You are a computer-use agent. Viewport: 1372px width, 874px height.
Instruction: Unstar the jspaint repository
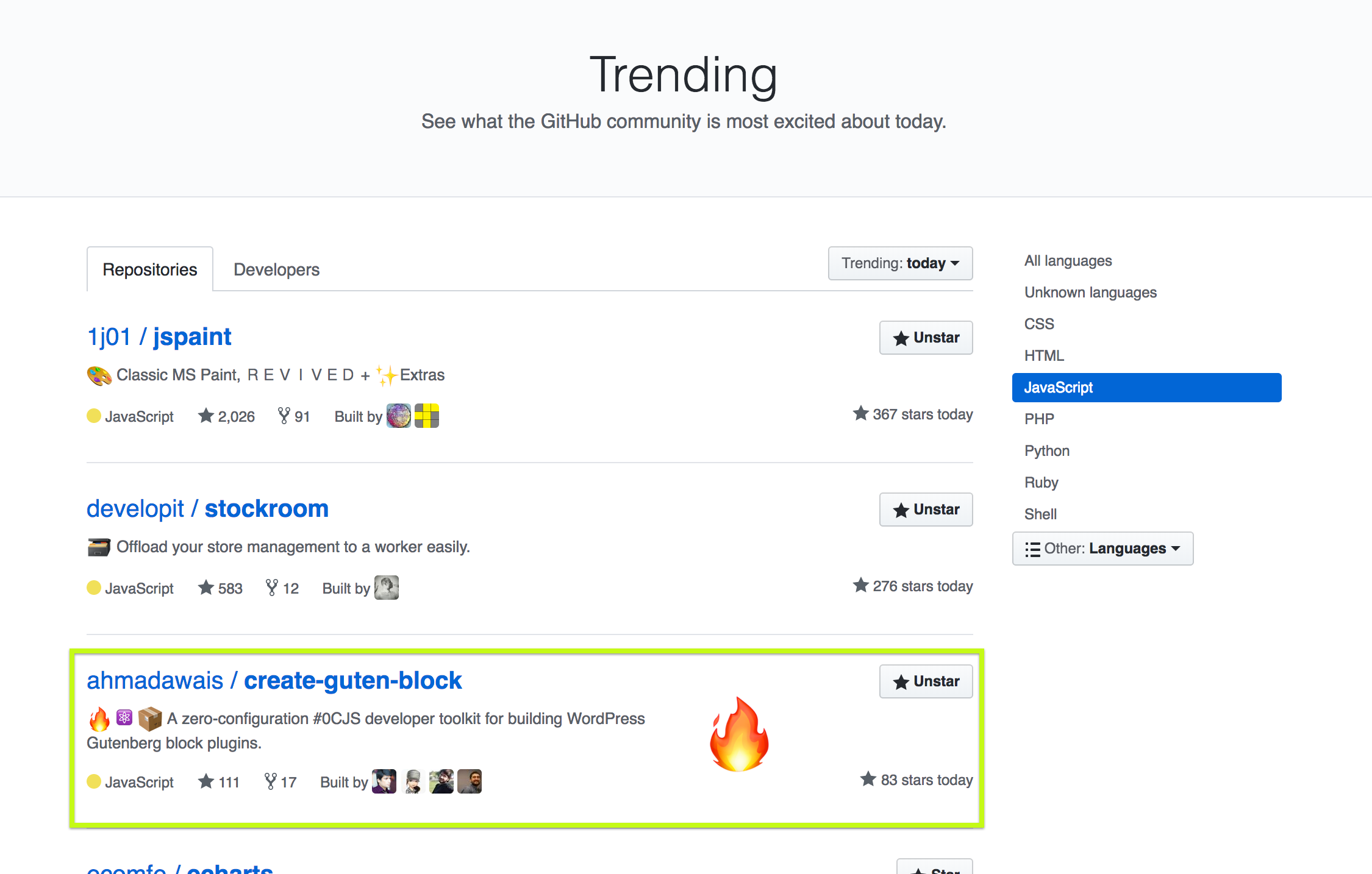(x=926, y=338)
